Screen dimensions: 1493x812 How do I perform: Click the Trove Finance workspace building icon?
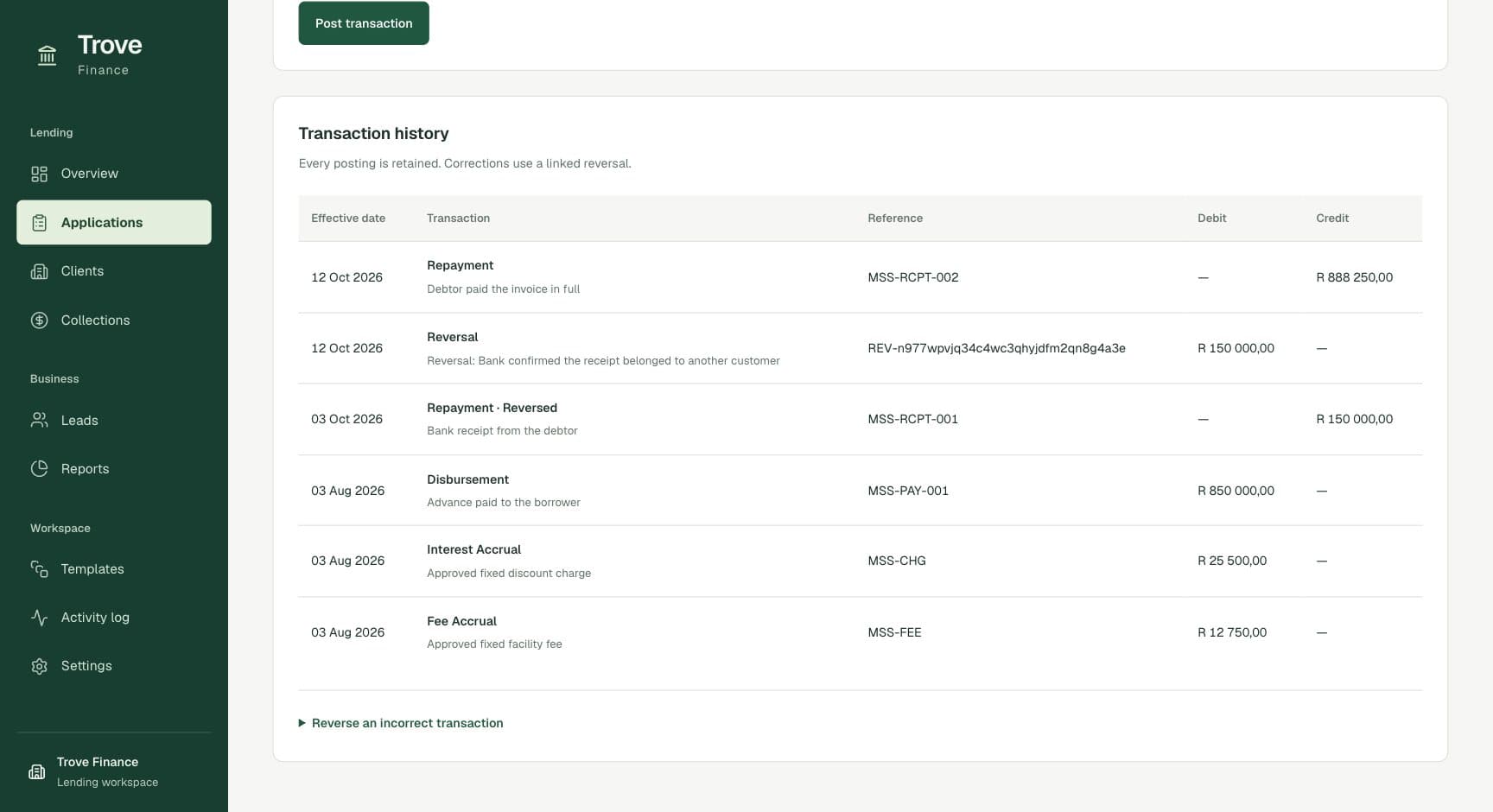(x=36, y=771)
